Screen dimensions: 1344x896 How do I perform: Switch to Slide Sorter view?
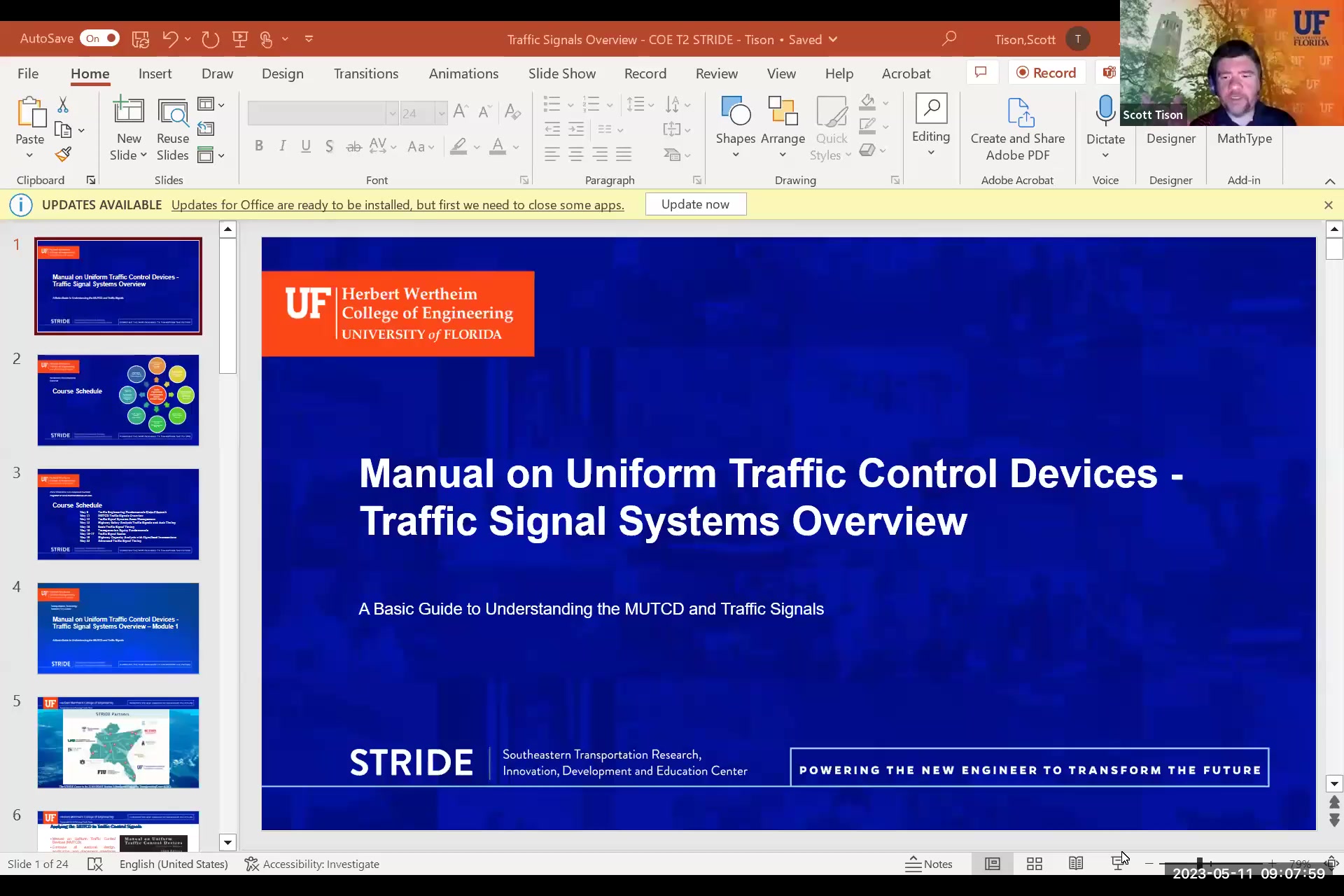coord(1034,864)
